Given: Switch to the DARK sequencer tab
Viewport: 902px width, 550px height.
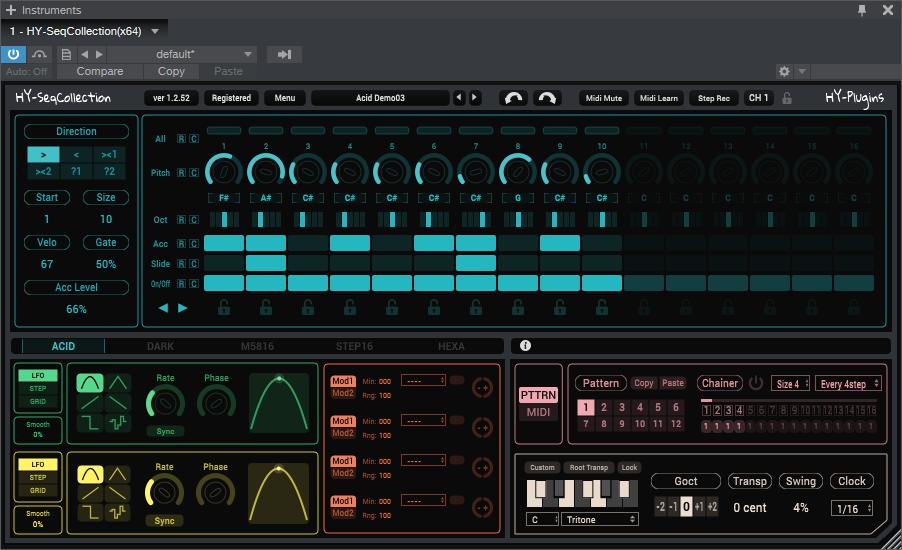Looking at the screenshot, I should click(160, 346).
